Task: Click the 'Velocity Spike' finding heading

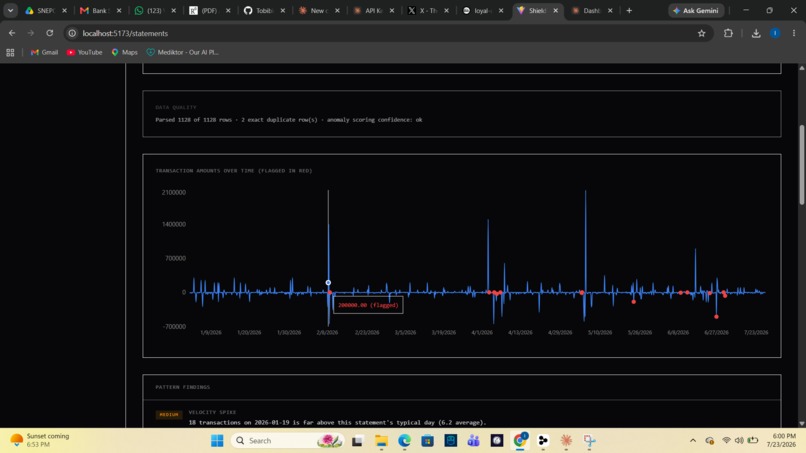Action: pos(212,412)
